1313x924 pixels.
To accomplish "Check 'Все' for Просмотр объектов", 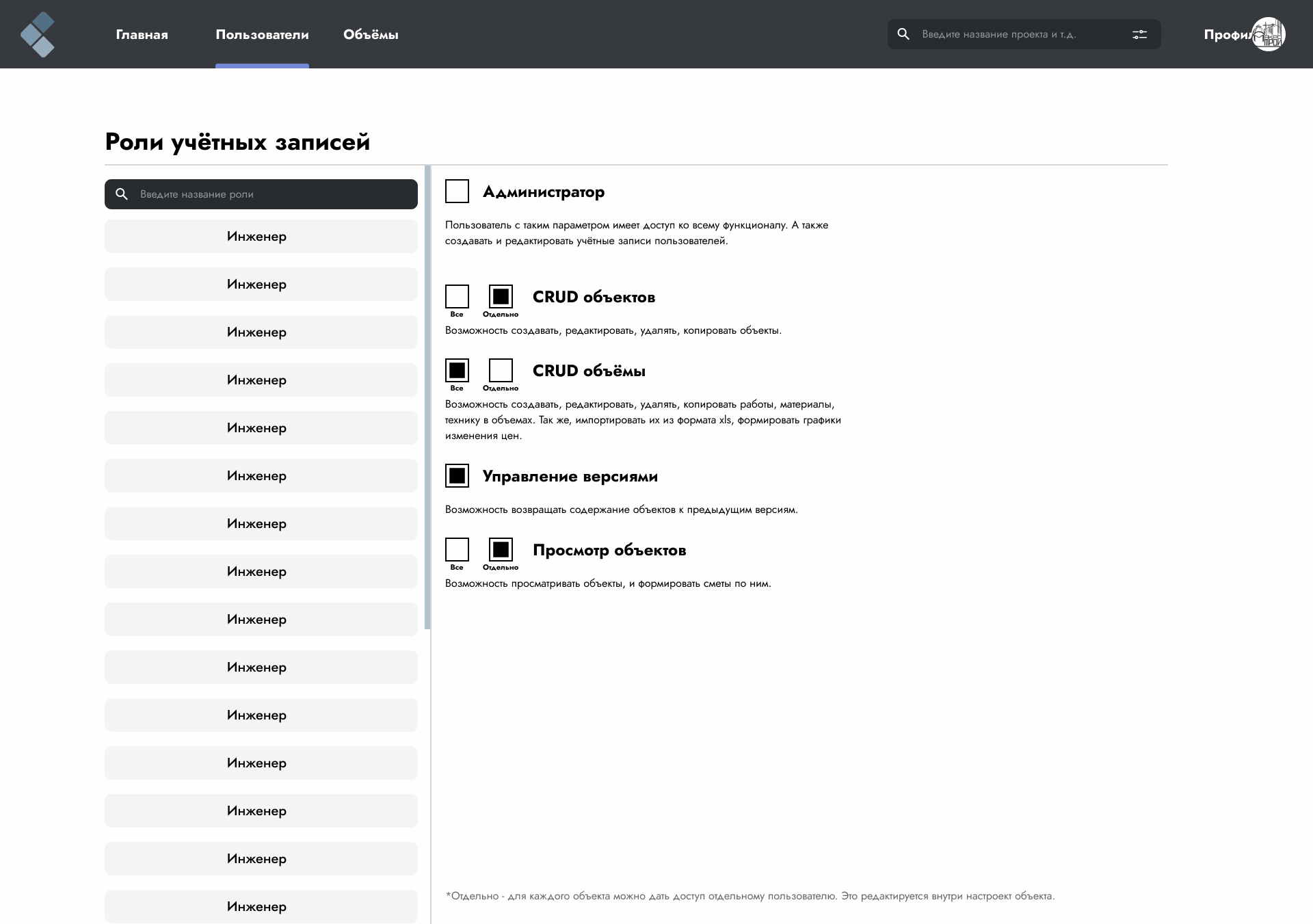I will (457, 550).
